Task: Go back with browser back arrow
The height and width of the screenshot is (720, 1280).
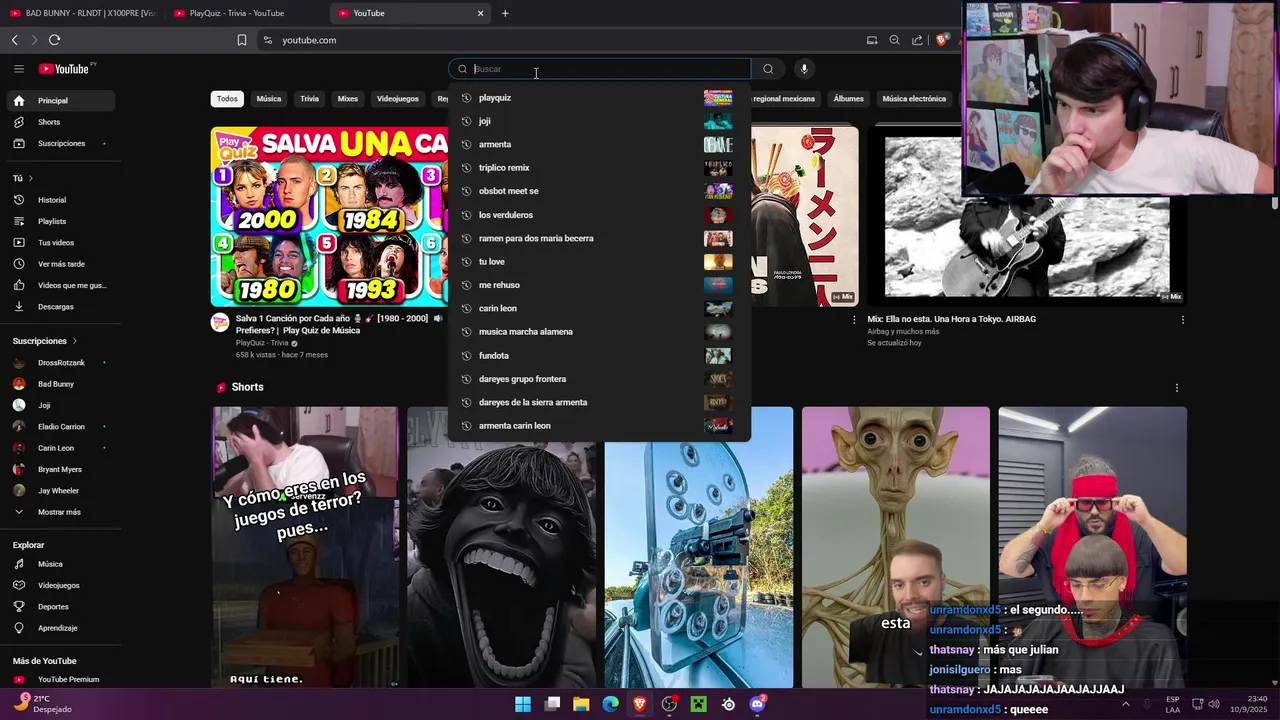Action: 14,40
